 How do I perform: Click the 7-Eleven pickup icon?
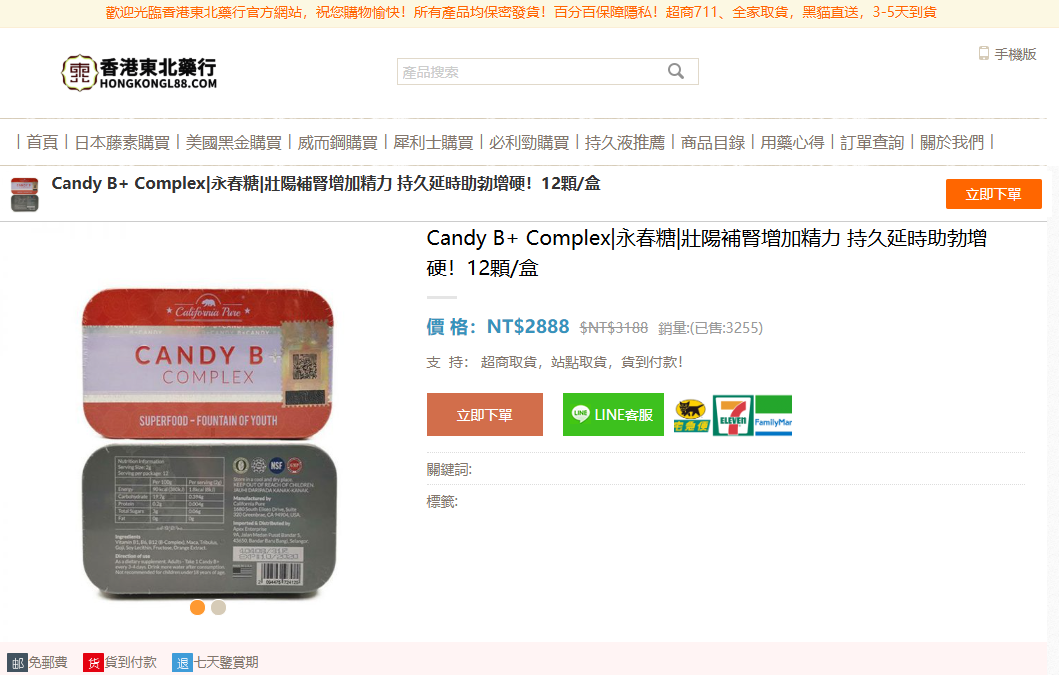pos(733,415)
